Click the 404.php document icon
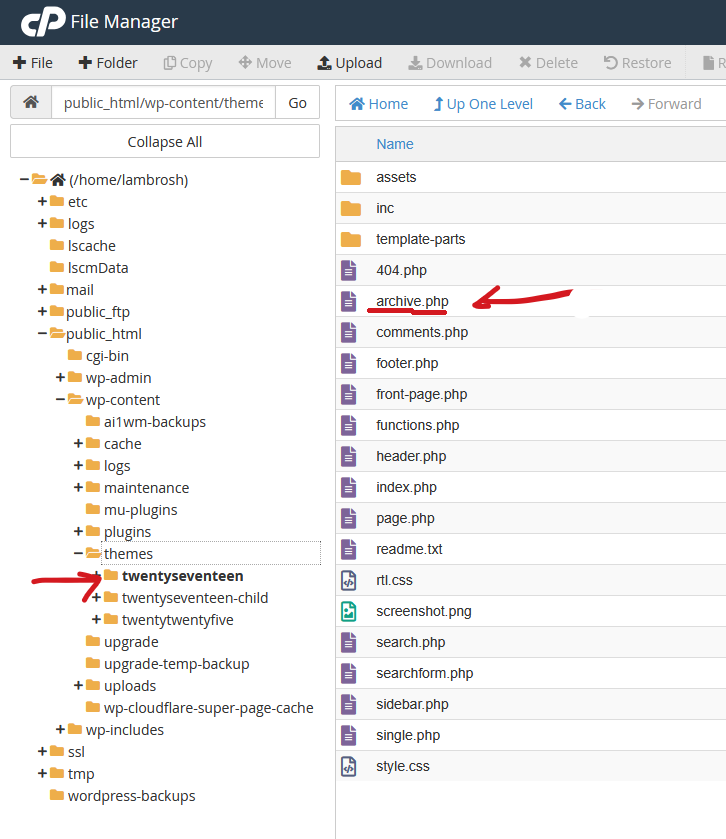 click(349, 270)
